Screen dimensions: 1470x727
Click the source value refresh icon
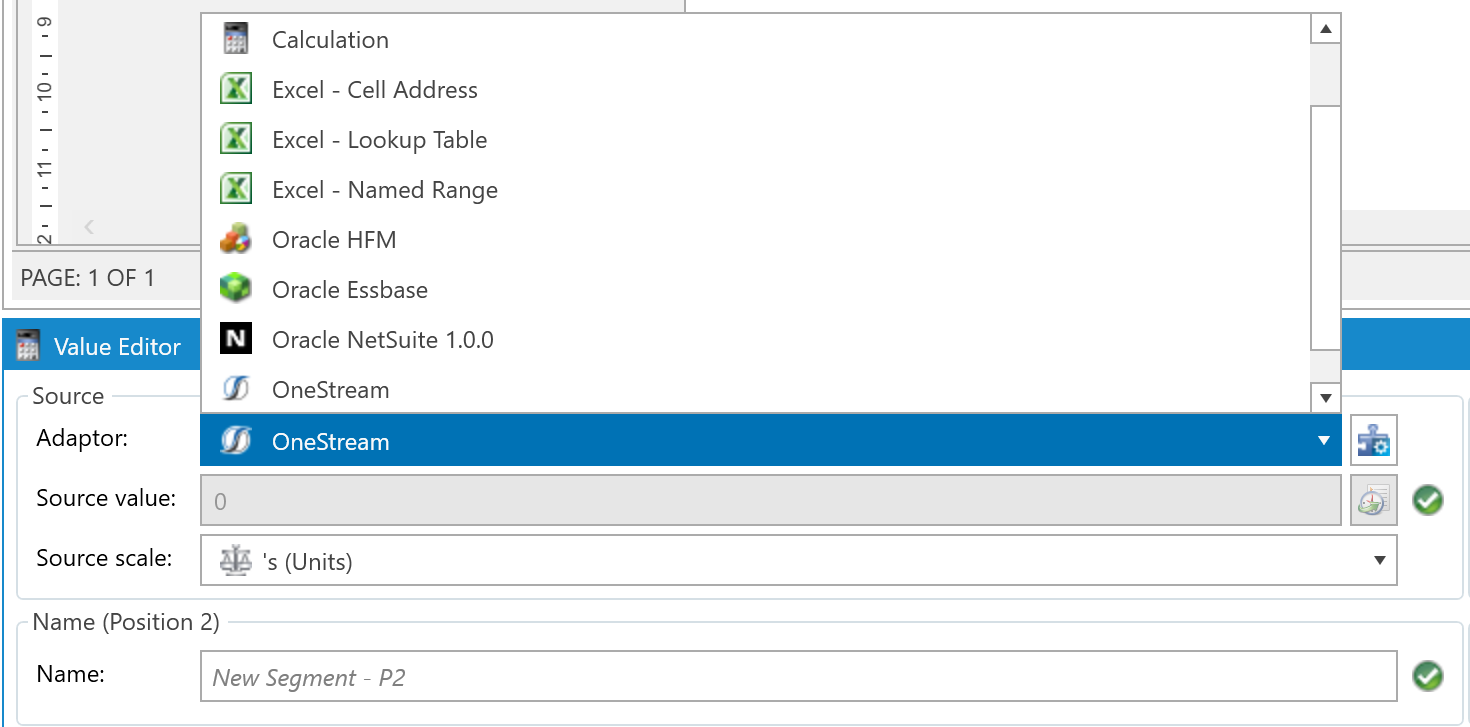1374,501
